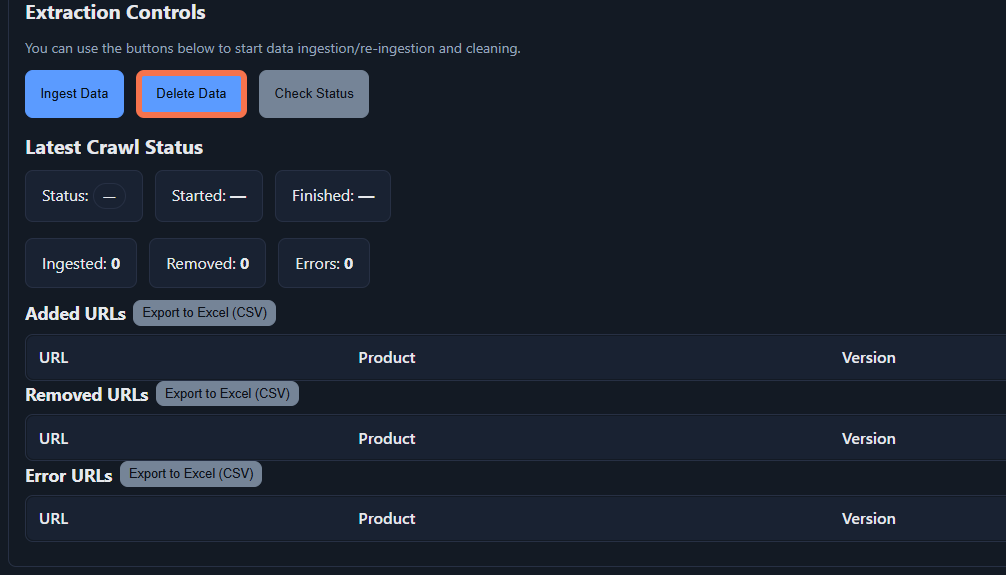Click the Status dash badge
Viewport: 1006px width, 575px height.
tap(109, 196)
